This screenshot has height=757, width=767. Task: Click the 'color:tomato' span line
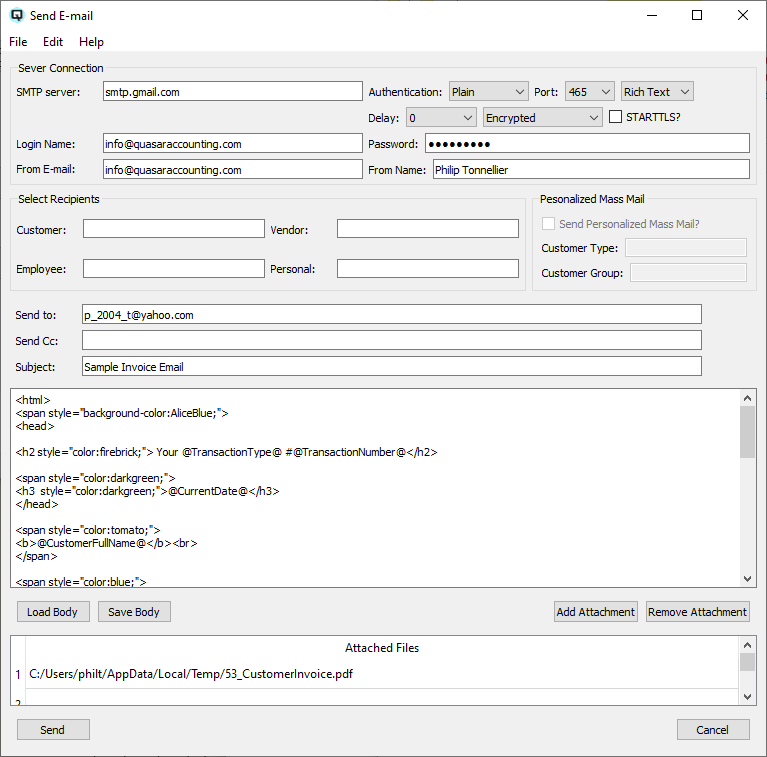click(88, 530)
